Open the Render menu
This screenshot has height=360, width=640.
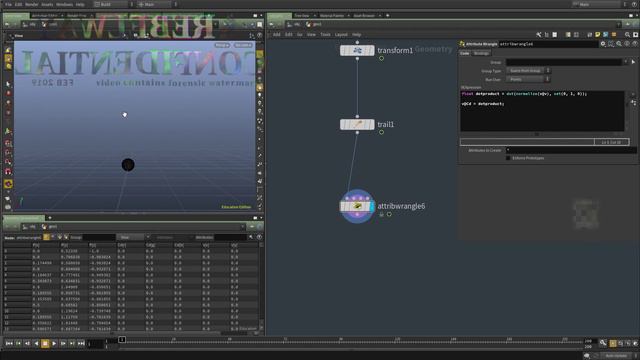tap(32, 4)
